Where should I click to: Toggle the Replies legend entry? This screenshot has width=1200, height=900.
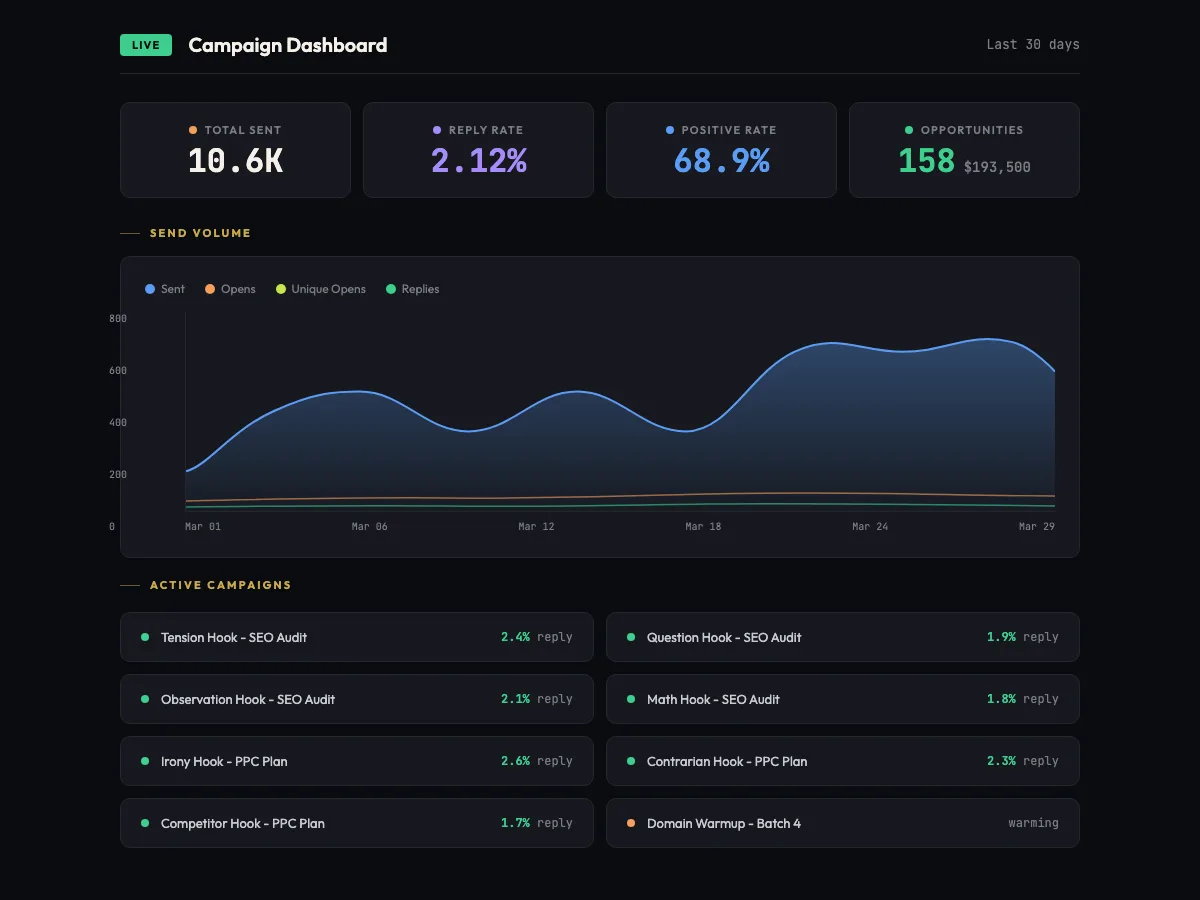coord(411,289)
